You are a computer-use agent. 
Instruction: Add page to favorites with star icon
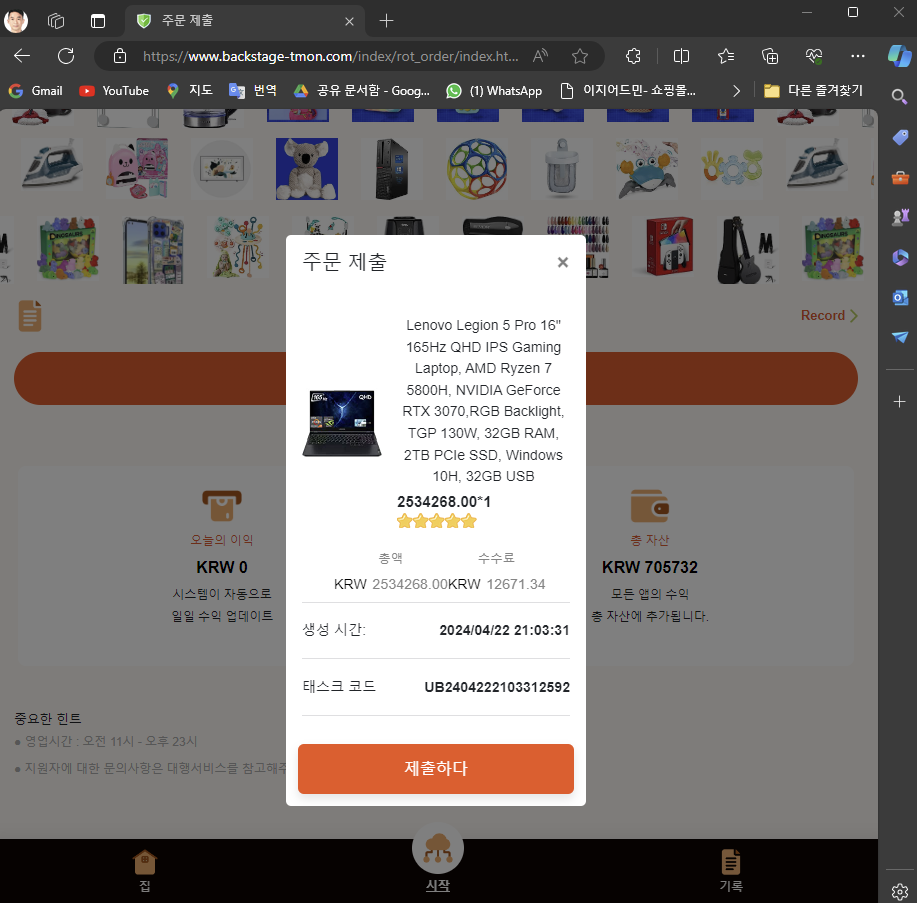(580, 56)
